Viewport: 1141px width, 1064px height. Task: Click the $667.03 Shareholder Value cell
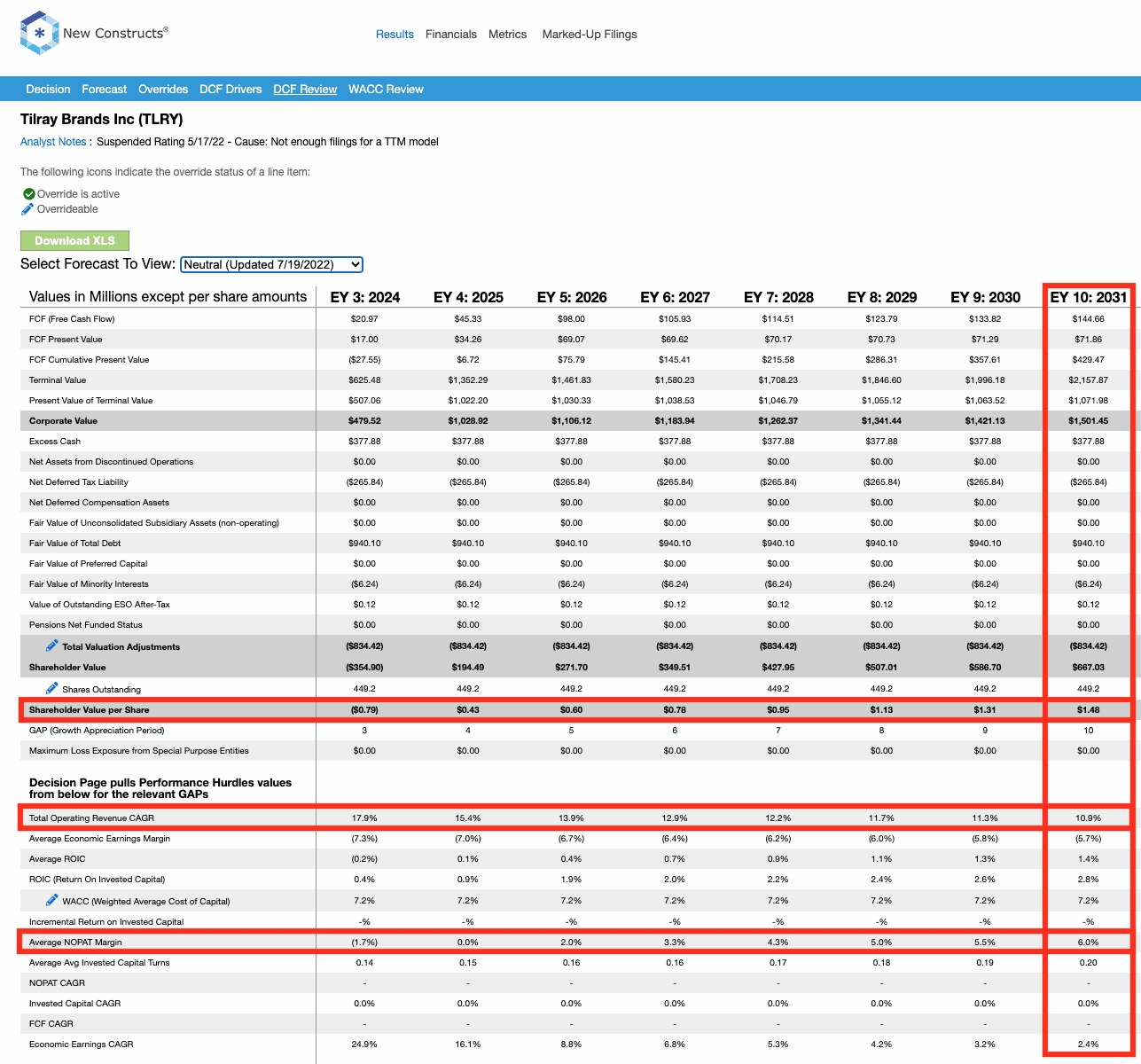pyautogui.click(x=1089, y=668)
